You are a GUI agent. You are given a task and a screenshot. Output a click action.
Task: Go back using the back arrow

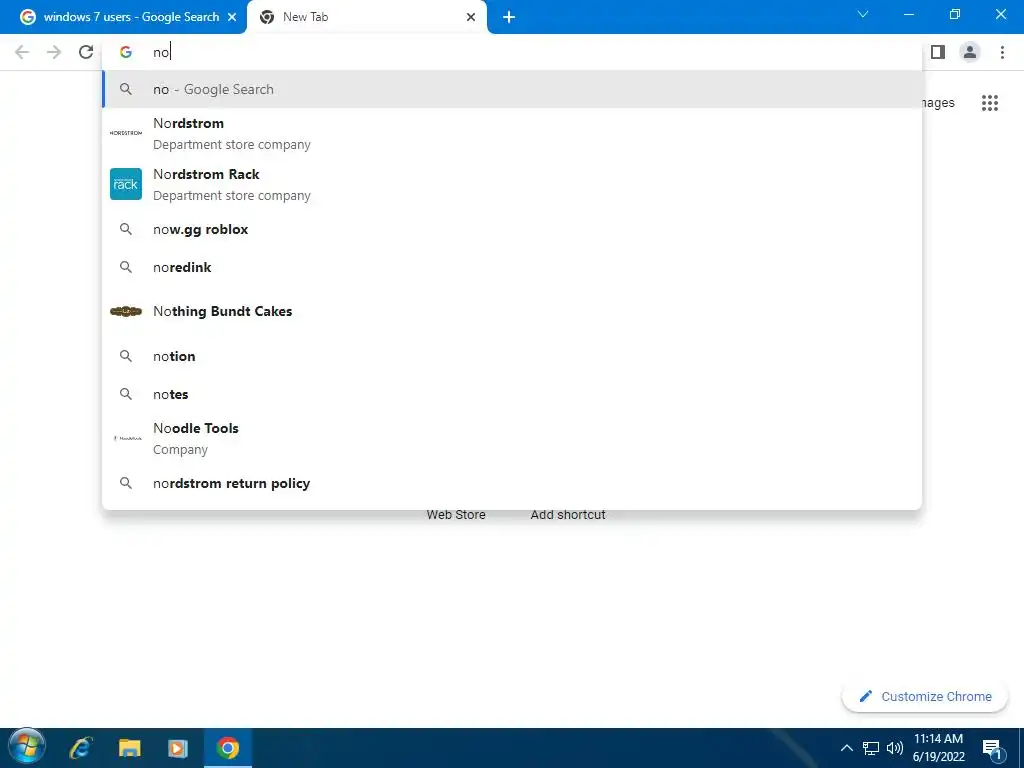[x=22, y=52]
